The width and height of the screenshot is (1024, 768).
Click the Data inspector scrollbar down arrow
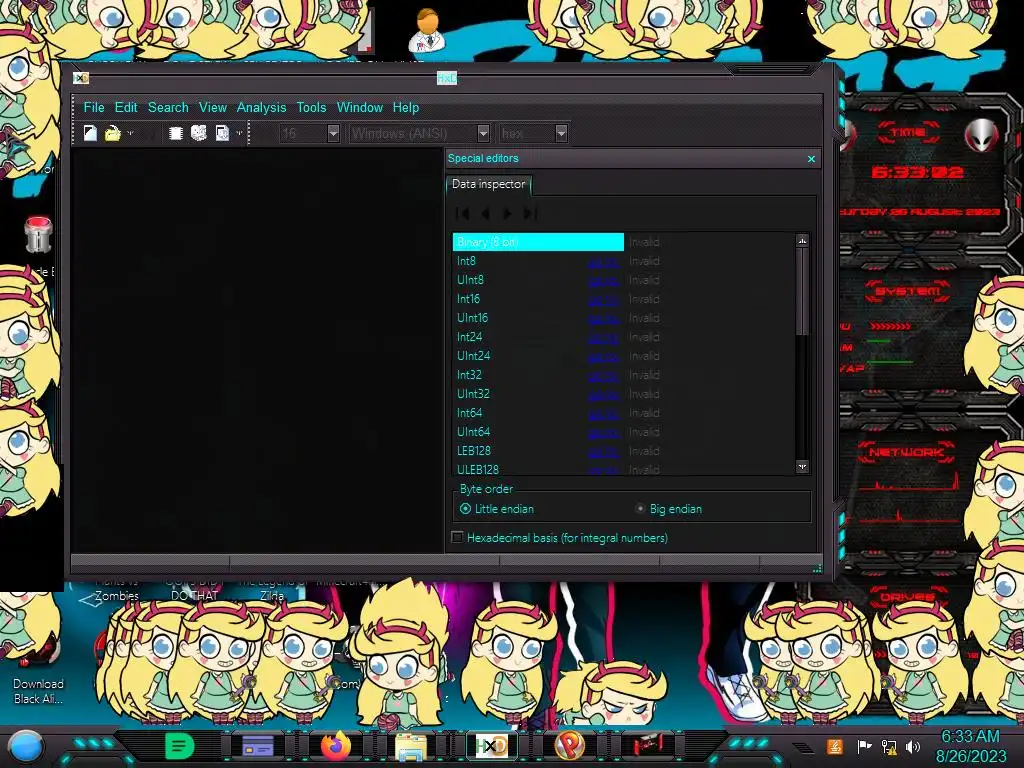(x=802, y=466)
